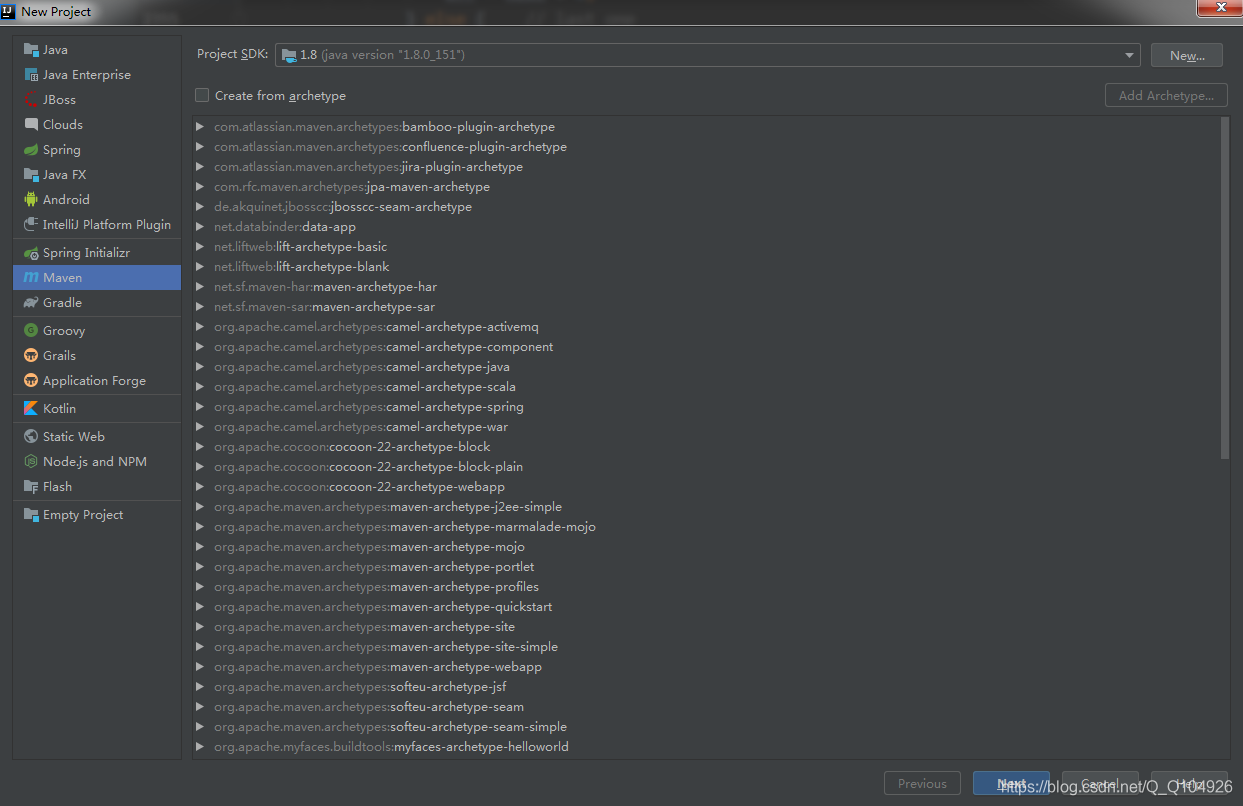Expand maven-archetype-webapp entry arrow
The width and height of the screenshot is (1243, 806).
pos(200,667)
